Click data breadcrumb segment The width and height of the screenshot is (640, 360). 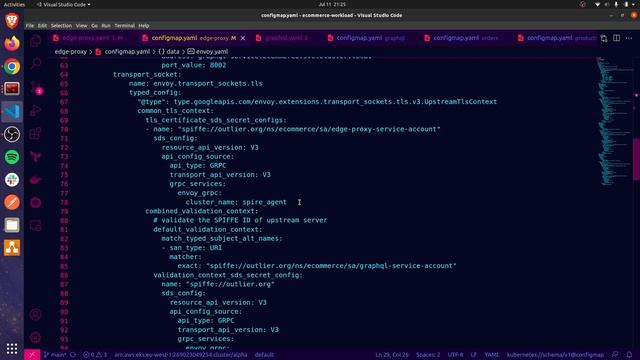[x=169, y=52]
